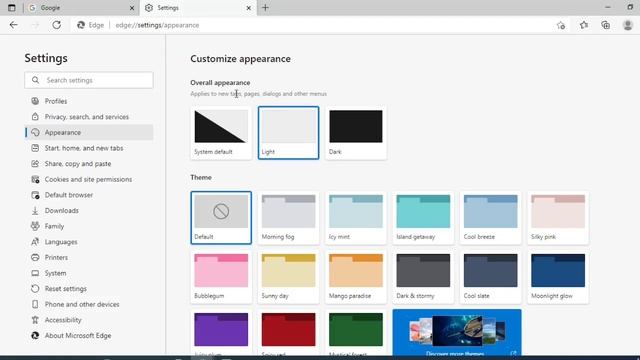
Task: Select the Island getaway theme
Action: point(423,218)
